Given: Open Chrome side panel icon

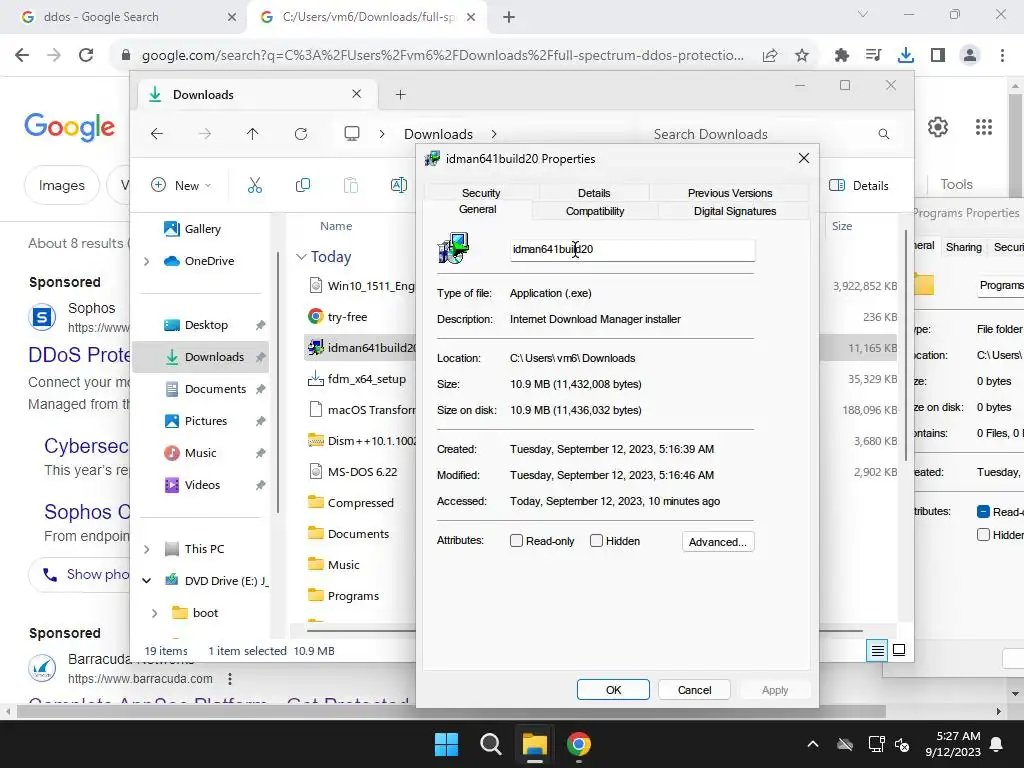Looking at the screenshot, I should click(938, 56).
